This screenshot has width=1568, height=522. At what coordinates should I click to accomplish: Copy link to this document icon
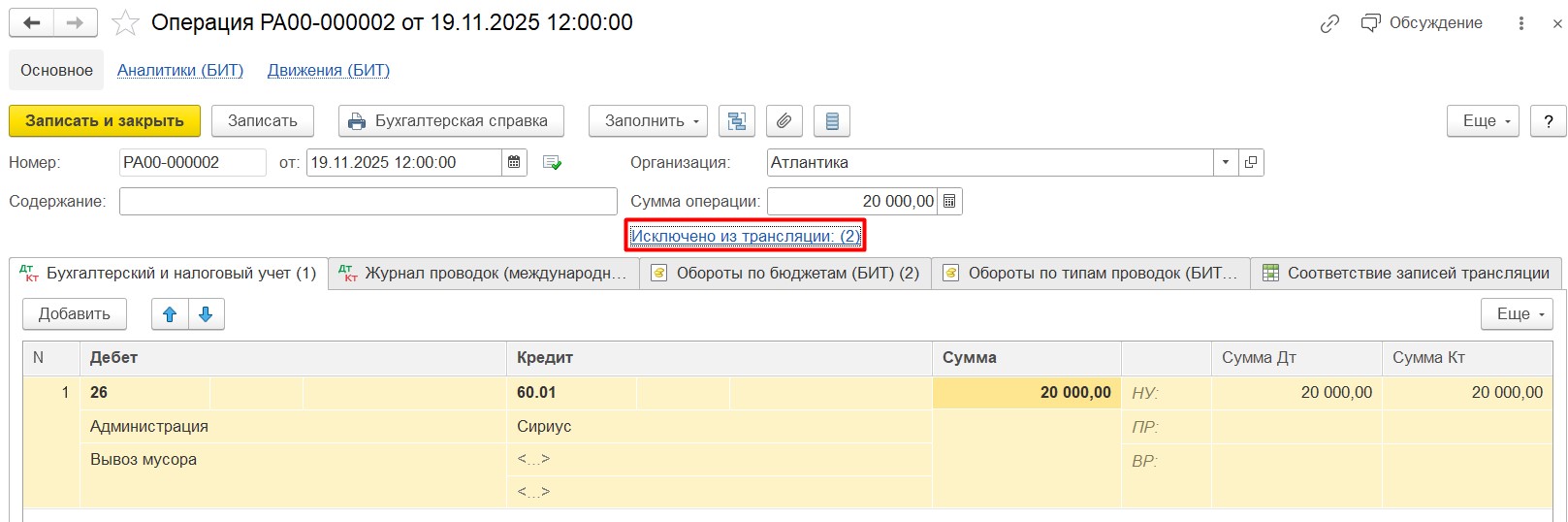click(1329, 23)
